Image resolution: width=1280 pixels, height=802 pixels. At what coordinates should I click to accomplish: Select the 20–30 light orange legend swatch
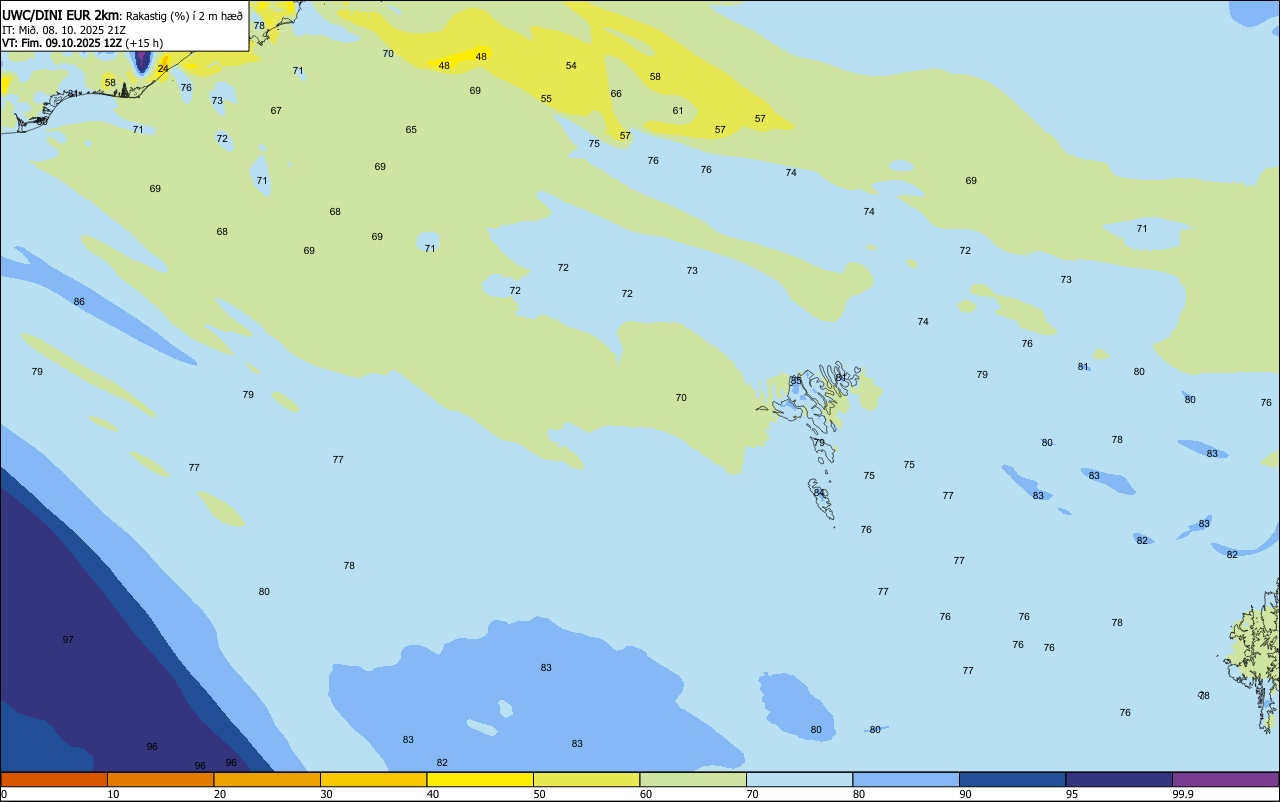click(x=267, y=779)
